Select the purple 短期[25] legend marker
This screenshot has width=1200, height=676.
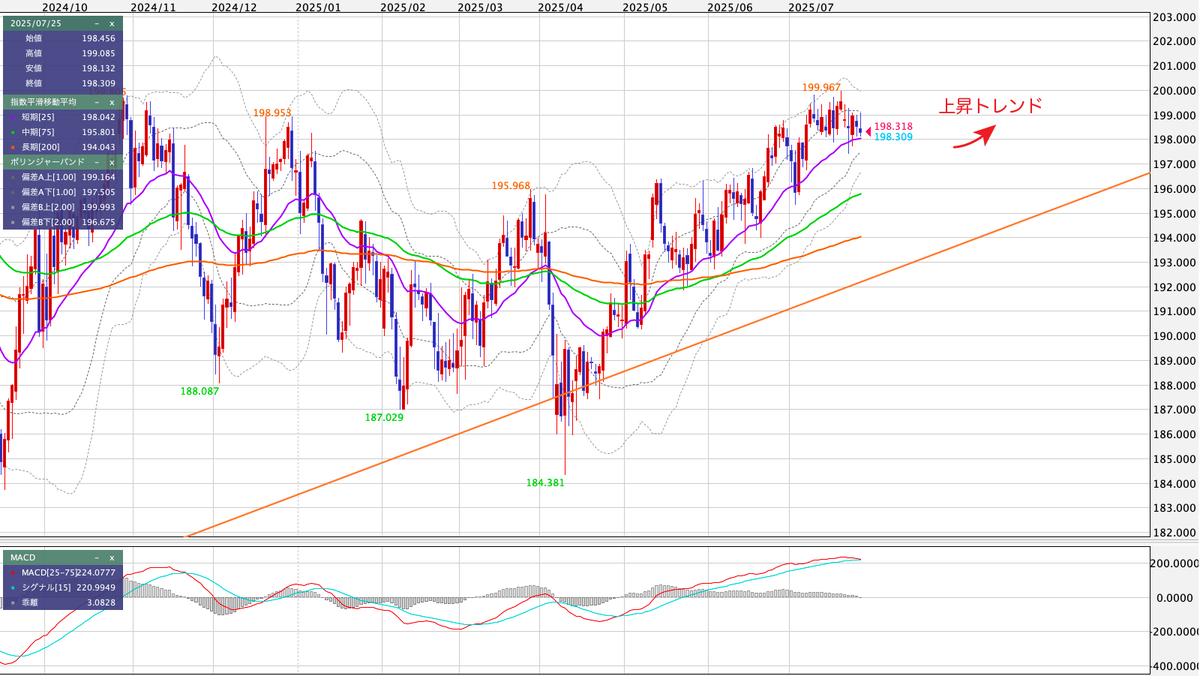pos(12,117)
